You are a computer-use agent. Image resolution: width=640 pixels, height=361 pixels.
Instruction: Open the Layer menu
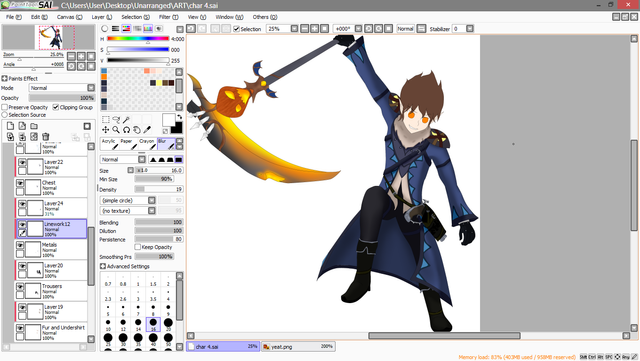[102, 17]
